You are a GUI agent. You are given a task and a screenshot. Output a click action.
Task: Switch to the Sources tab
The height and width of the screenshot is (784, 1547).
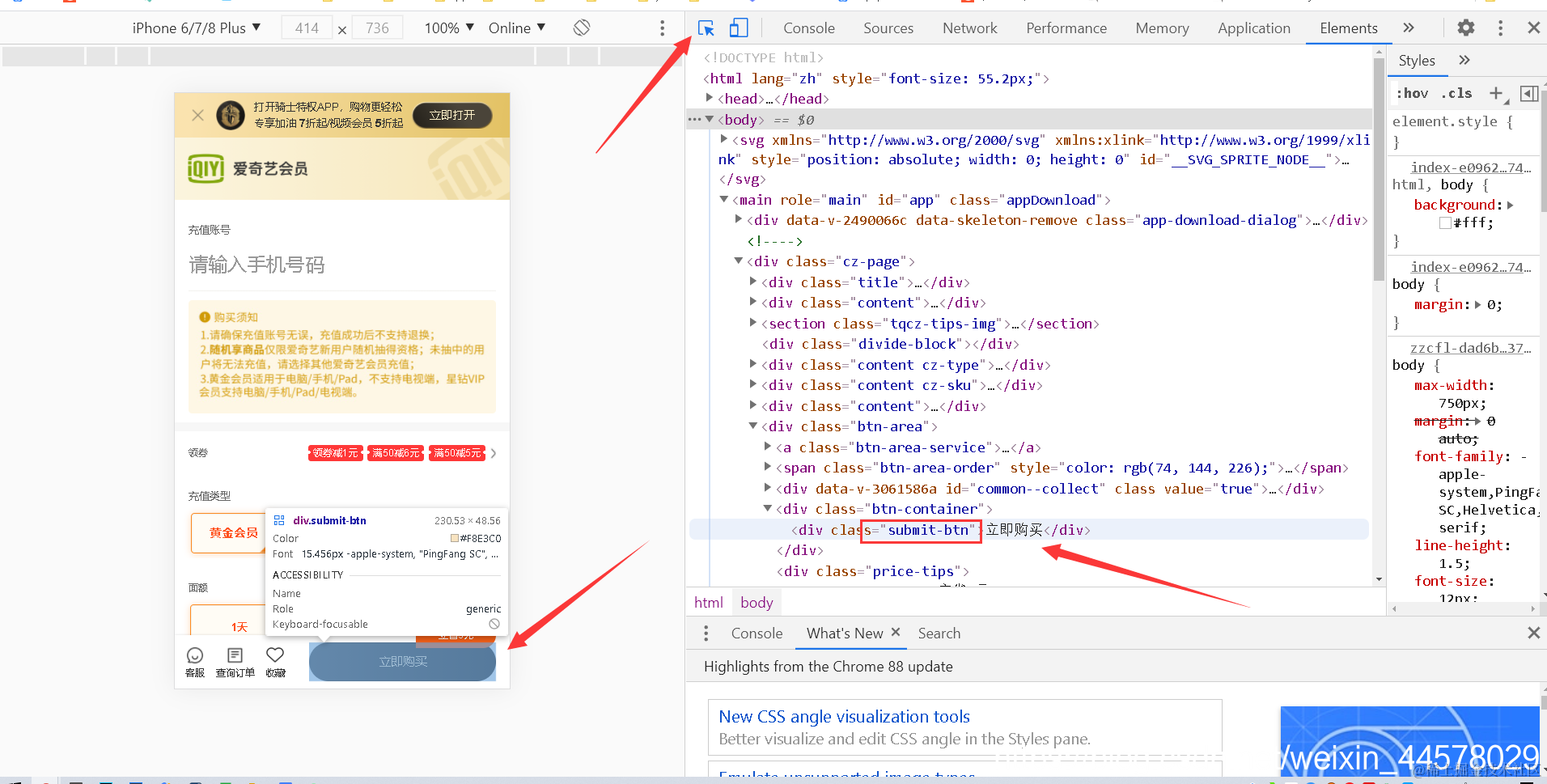click(888, 28)
